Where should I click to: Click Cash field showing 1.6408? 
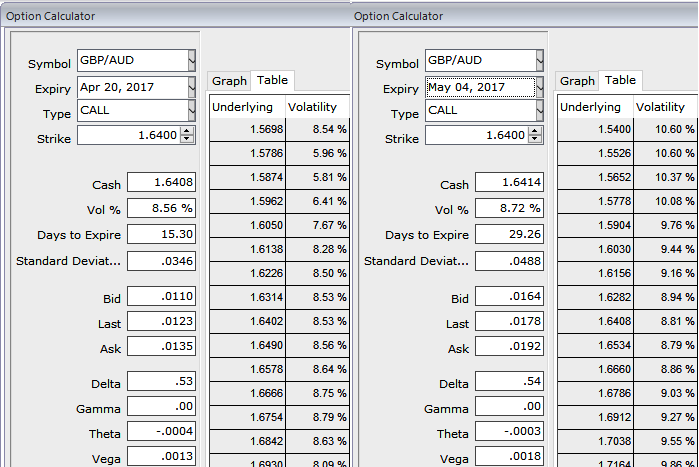tap(161, 182)
